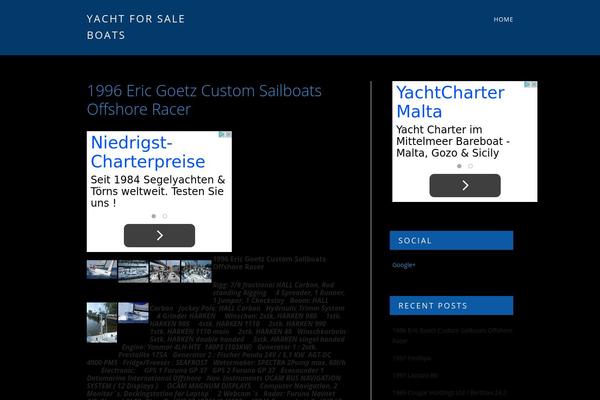This screenshot has width=600, height=400.
Task: Open the second thumbnail in the top row
Action: click(x=133, y=271)
